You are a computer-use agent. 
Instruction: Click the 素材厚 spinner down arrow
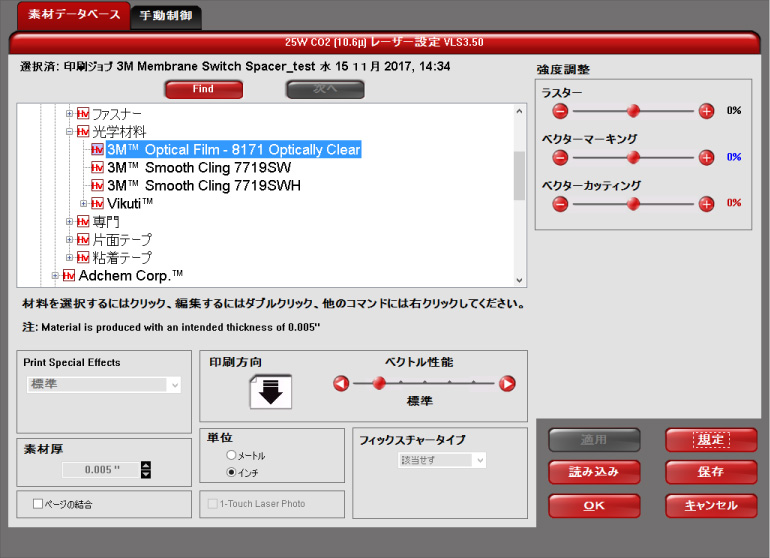coord(146,474)
